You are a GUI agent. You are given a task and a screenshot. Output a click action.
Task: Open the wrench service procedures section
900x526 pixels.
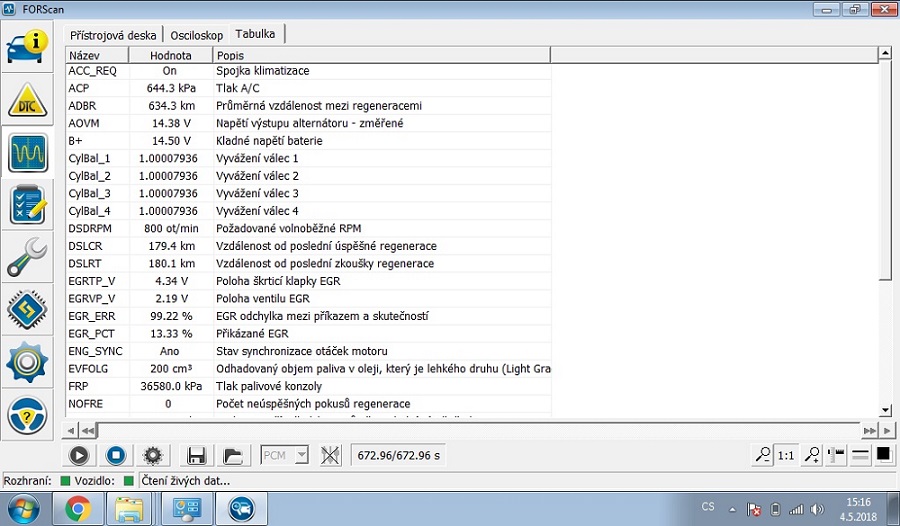29,258
